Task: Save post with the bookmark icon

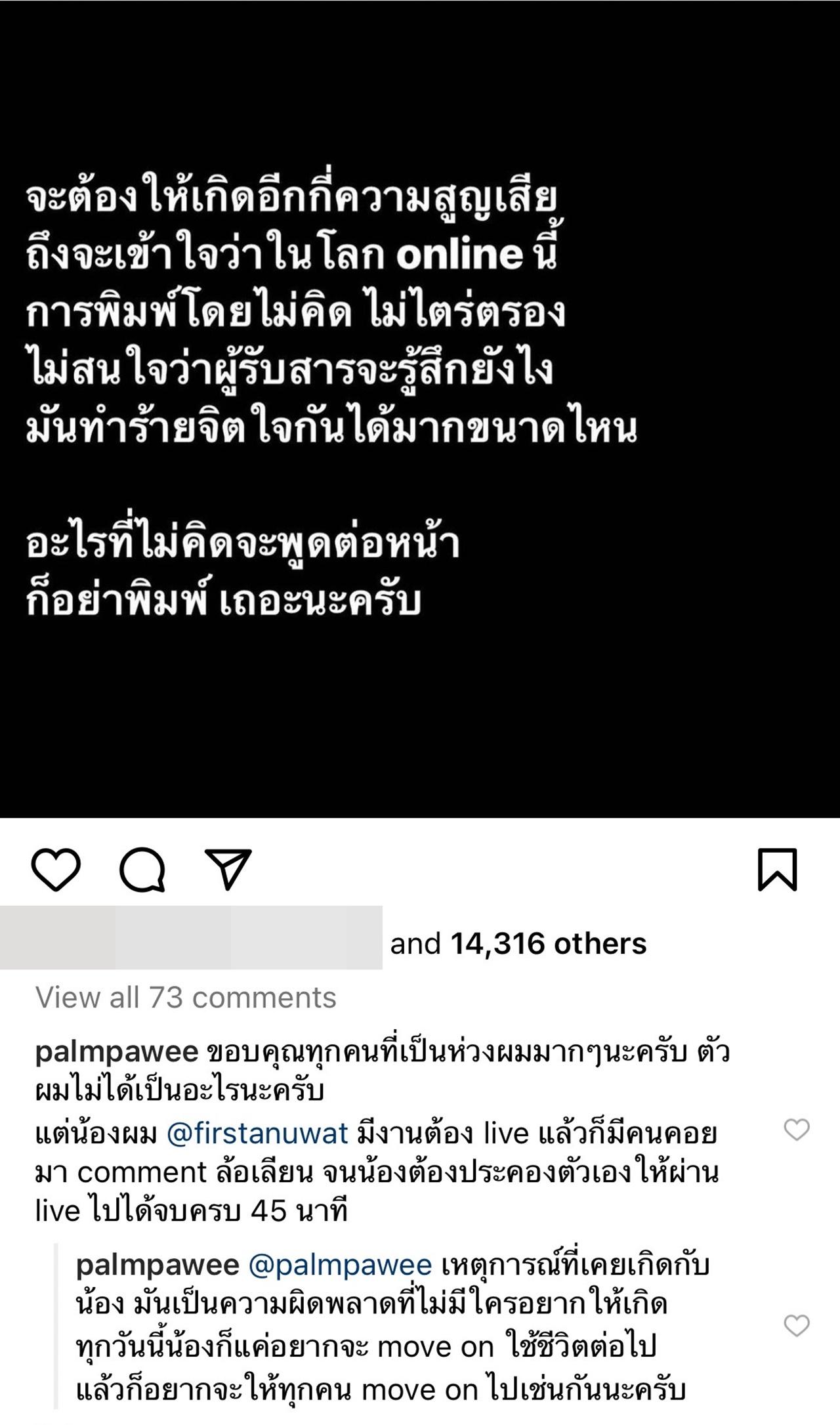Action: [777, 870]
